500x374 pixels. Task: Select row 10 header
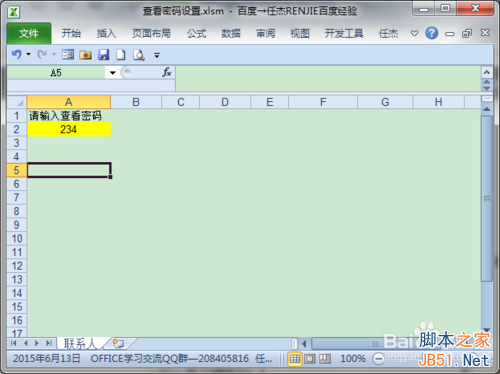(x=17, y=239)
